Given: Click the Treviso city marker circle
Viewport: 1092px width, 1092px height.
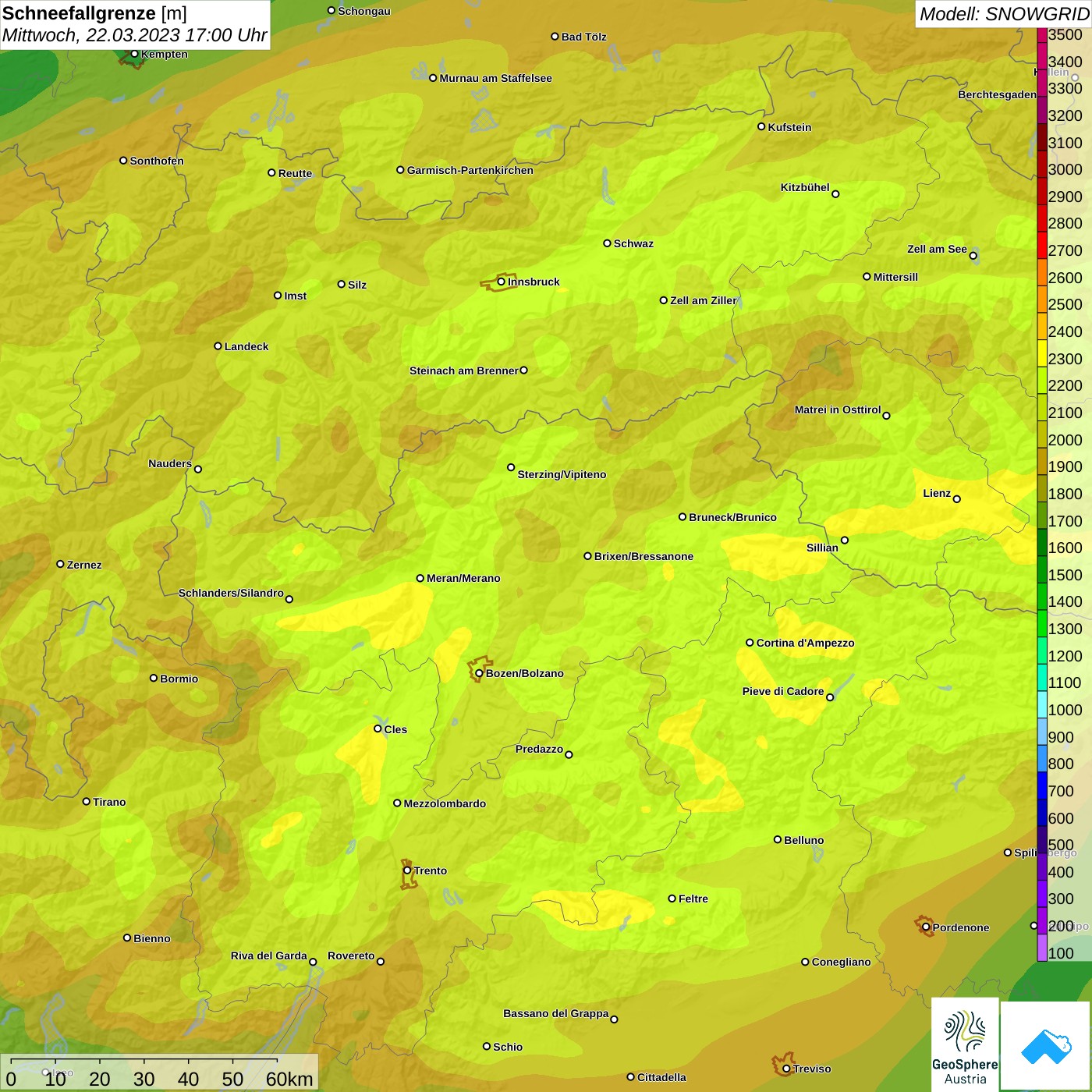Looking at the screenshot, I should coord(786,1069).
